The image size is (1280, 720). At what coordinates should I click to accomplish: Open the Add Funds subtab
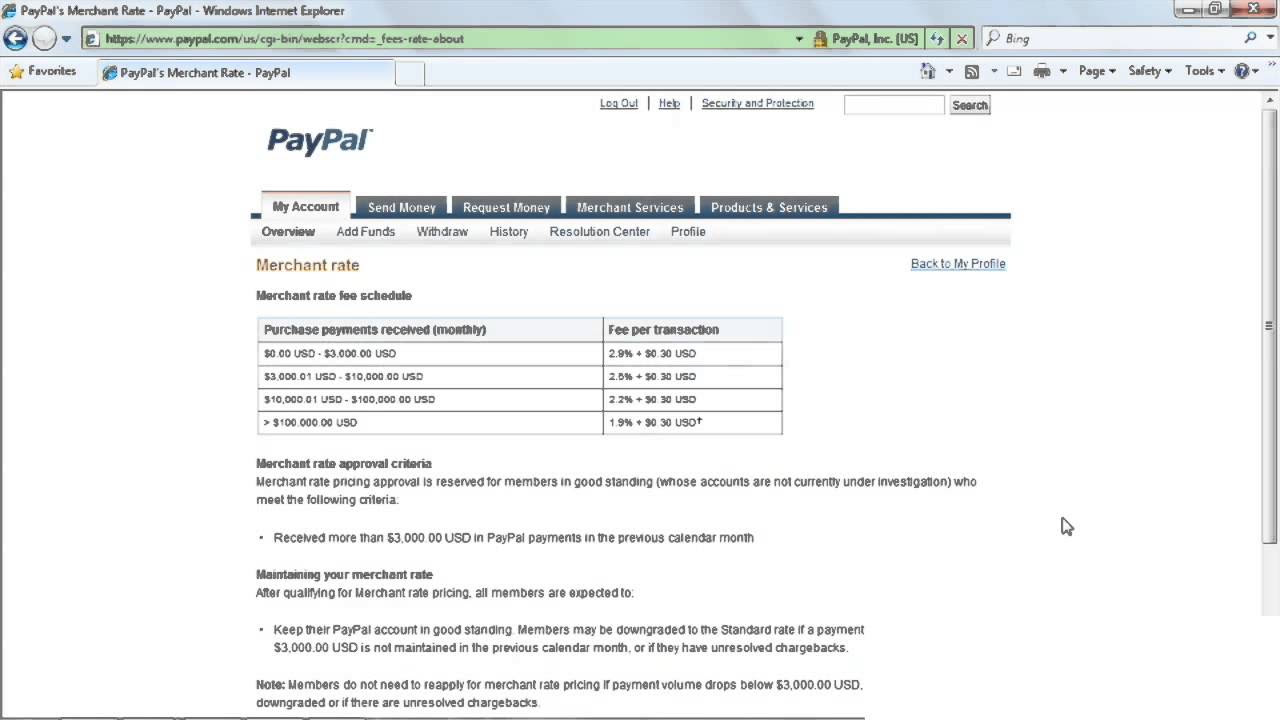[x=365, y=232]
